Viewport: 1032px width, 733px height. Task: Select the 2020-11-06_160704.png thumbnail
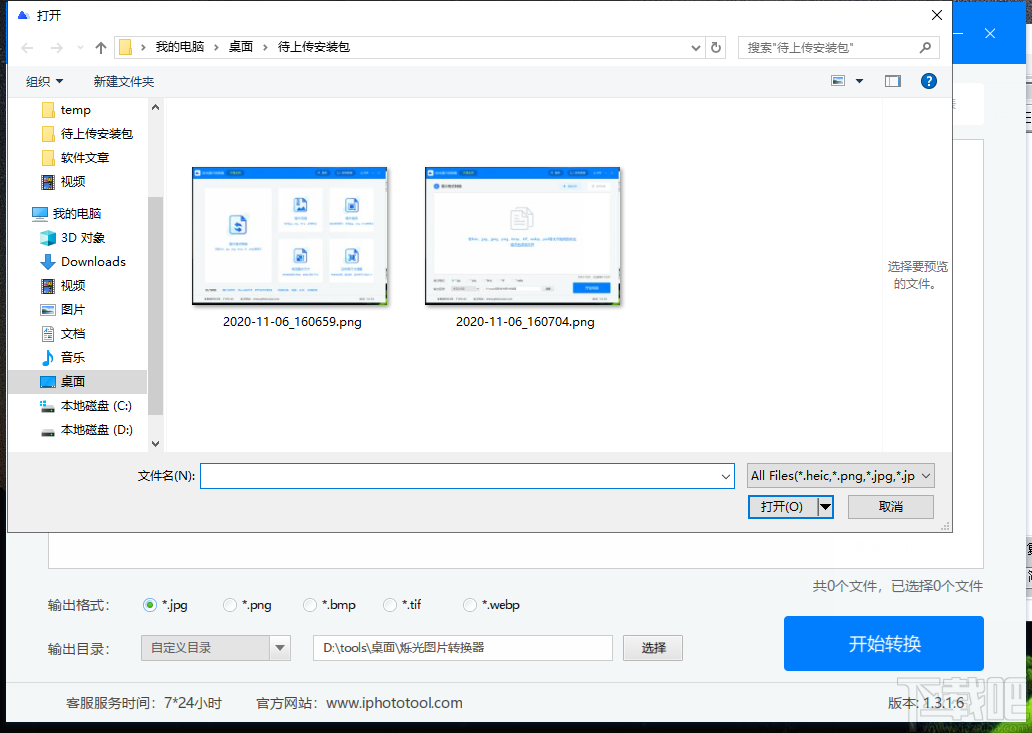tap(522, 236)
